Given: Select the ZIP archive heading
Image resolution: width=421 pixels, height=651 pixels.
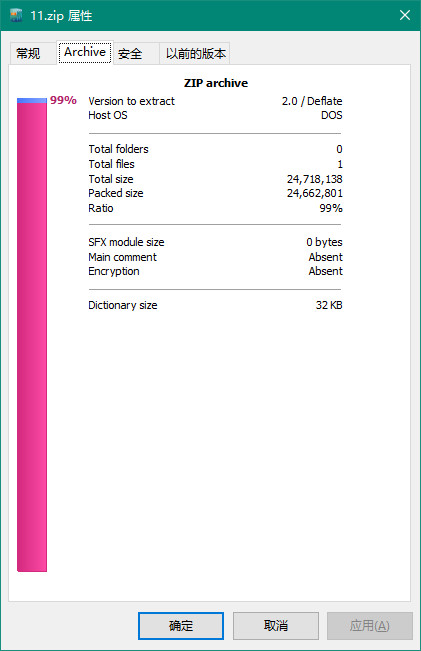Looking at the screenshot, I should 216,83.
